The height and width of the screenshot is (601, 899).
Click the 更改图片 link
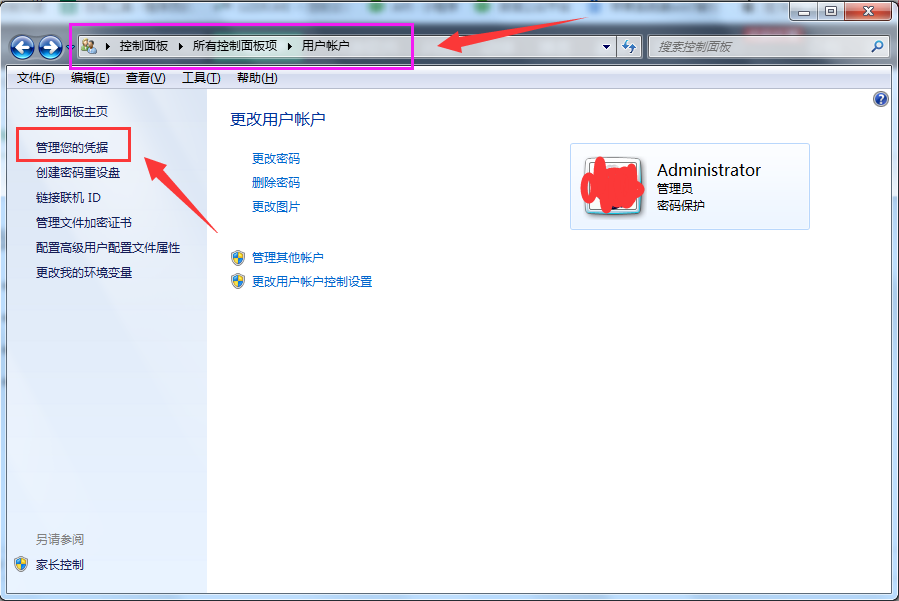(x=276, y=206)
